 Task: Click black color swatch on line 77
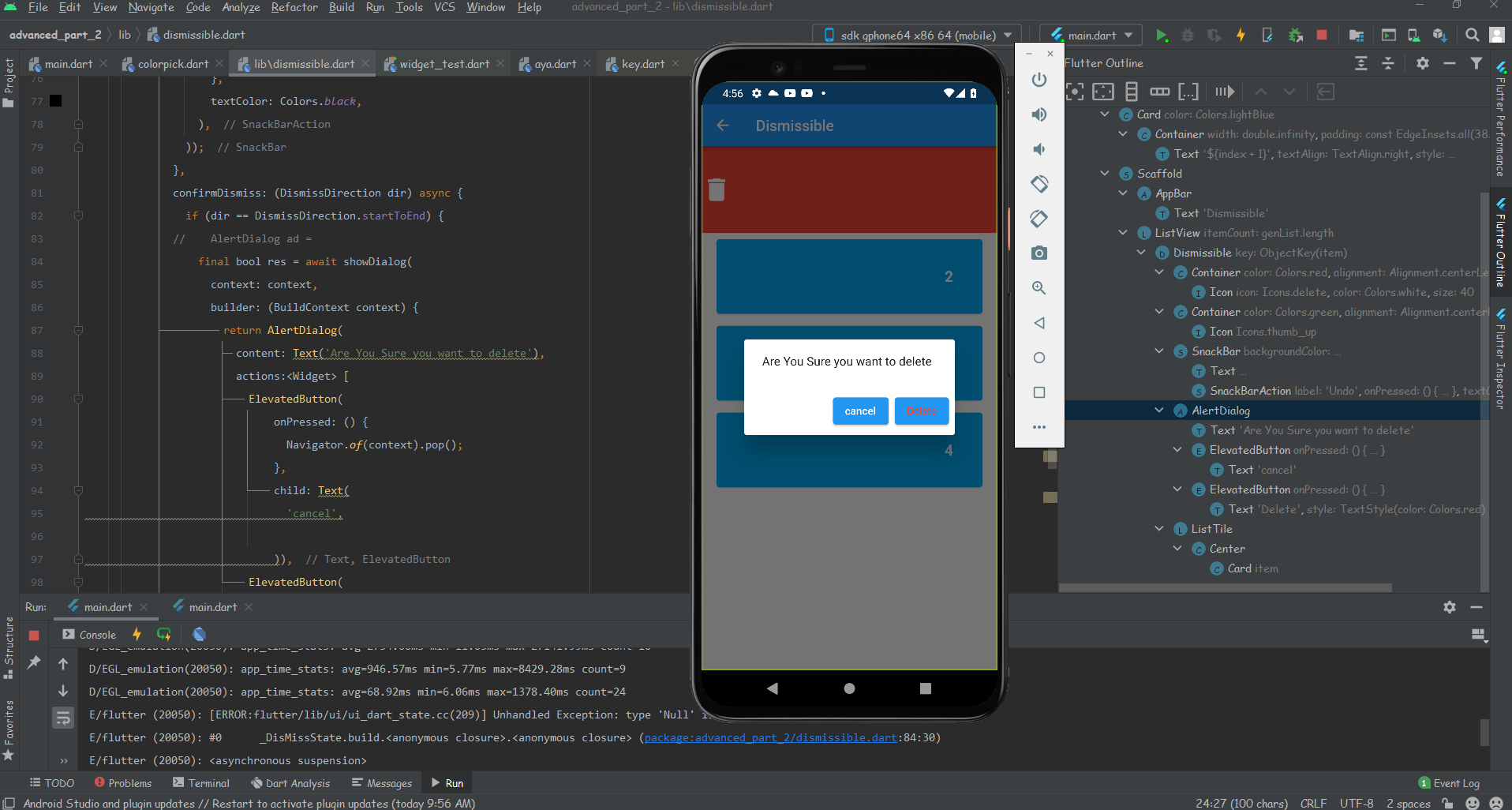(x=56, y=101)
